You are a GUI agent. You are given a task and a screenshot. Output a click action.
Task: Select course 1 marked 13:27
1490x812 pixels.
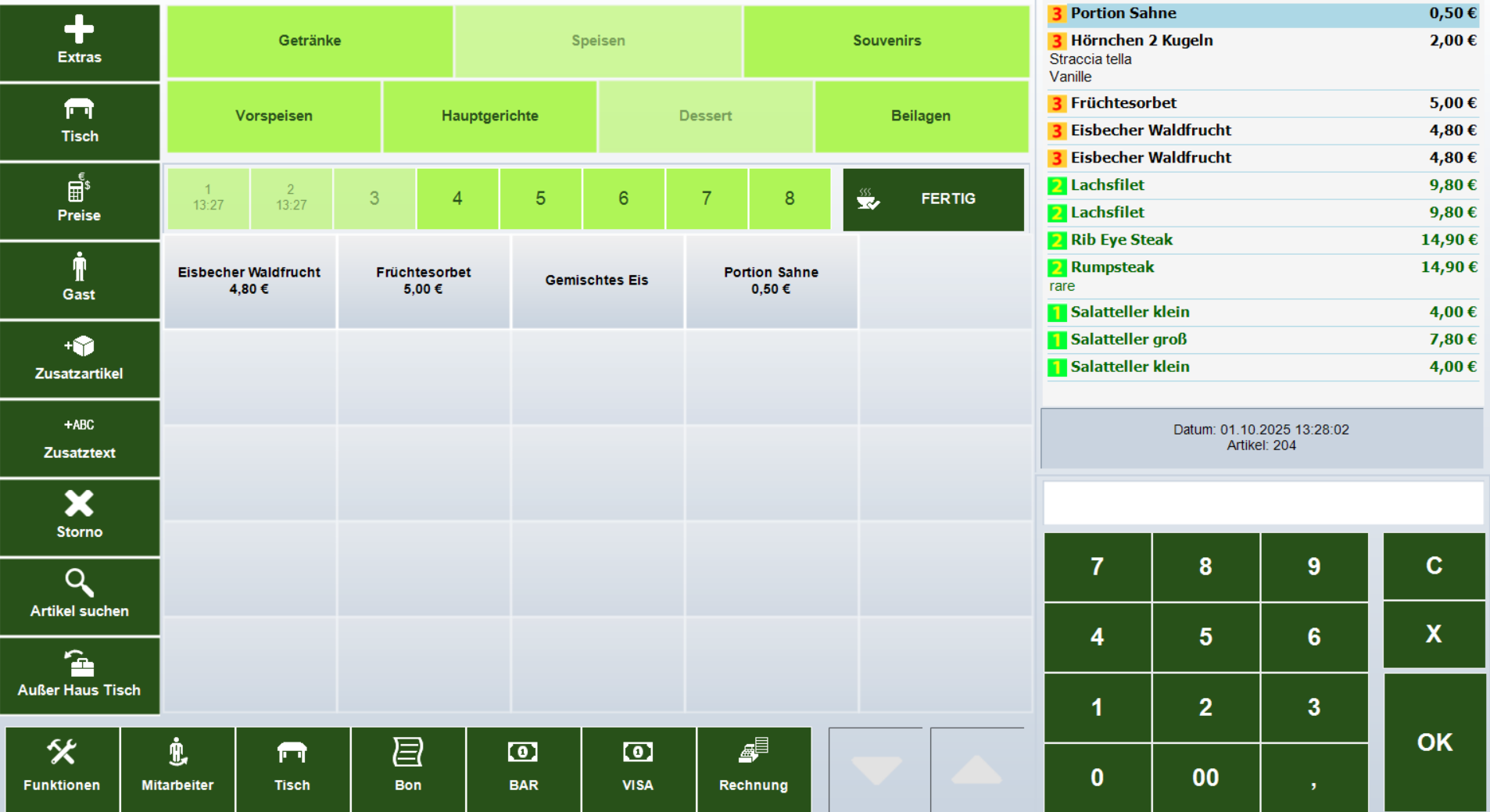click(208, 199)
